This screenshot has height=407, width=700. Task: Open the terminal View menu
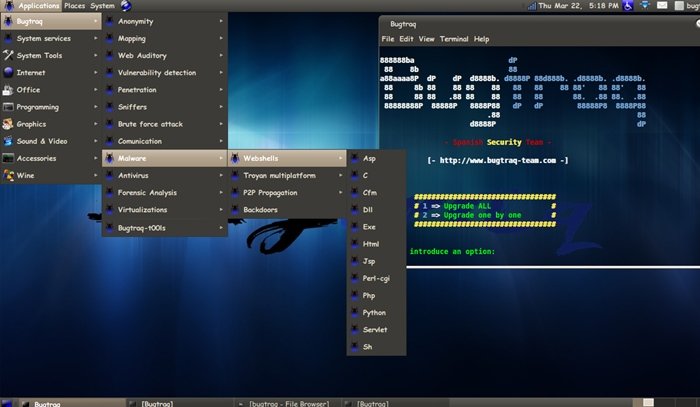[426, 39]
